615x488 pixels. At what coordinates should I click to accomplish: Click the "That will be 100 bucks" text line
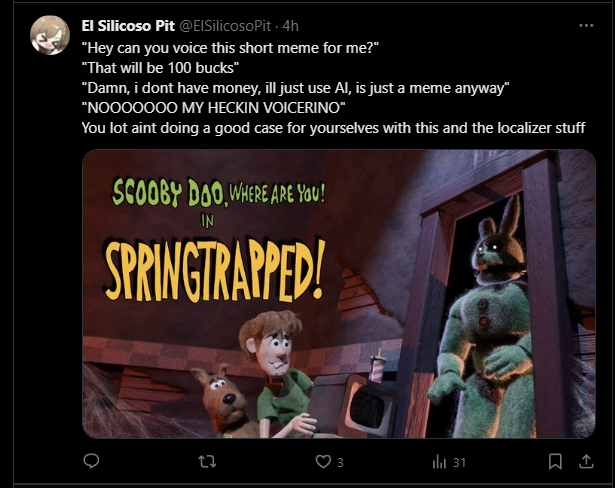[x=160, y=68]
